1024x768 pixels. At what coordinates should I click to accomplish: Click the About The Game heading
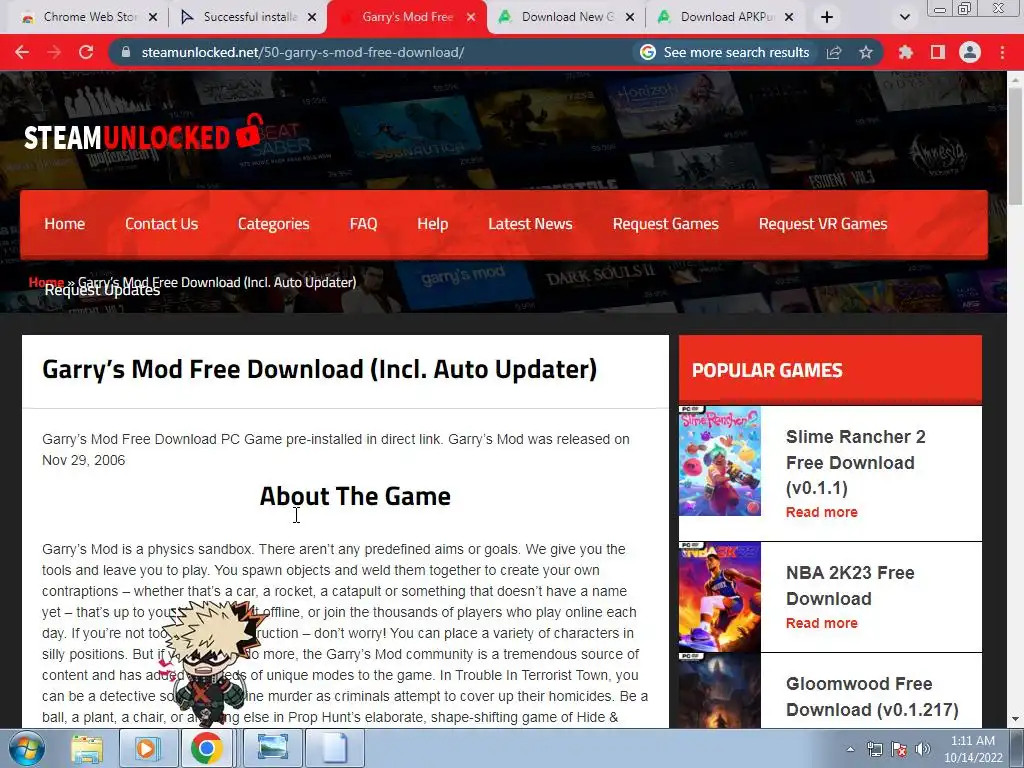click(x=355, y=496)
